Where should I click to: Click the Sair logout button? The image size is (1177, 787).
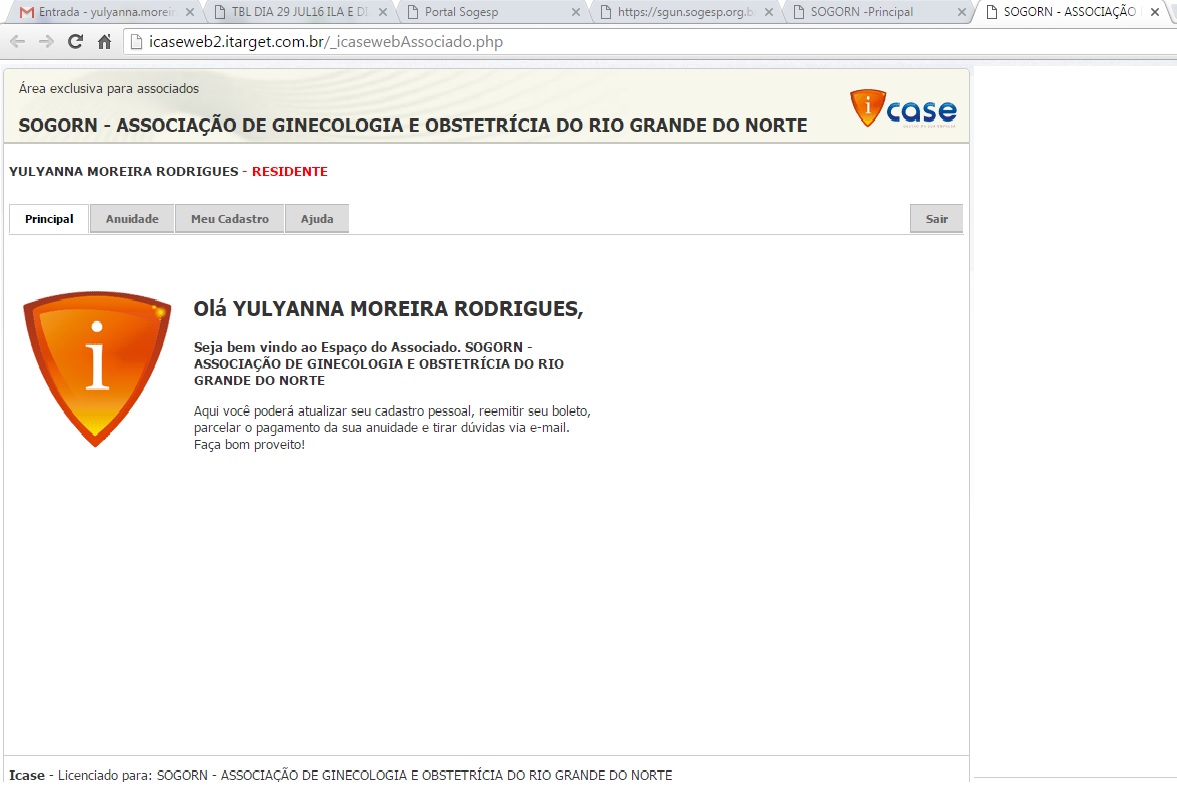(936, 219)
